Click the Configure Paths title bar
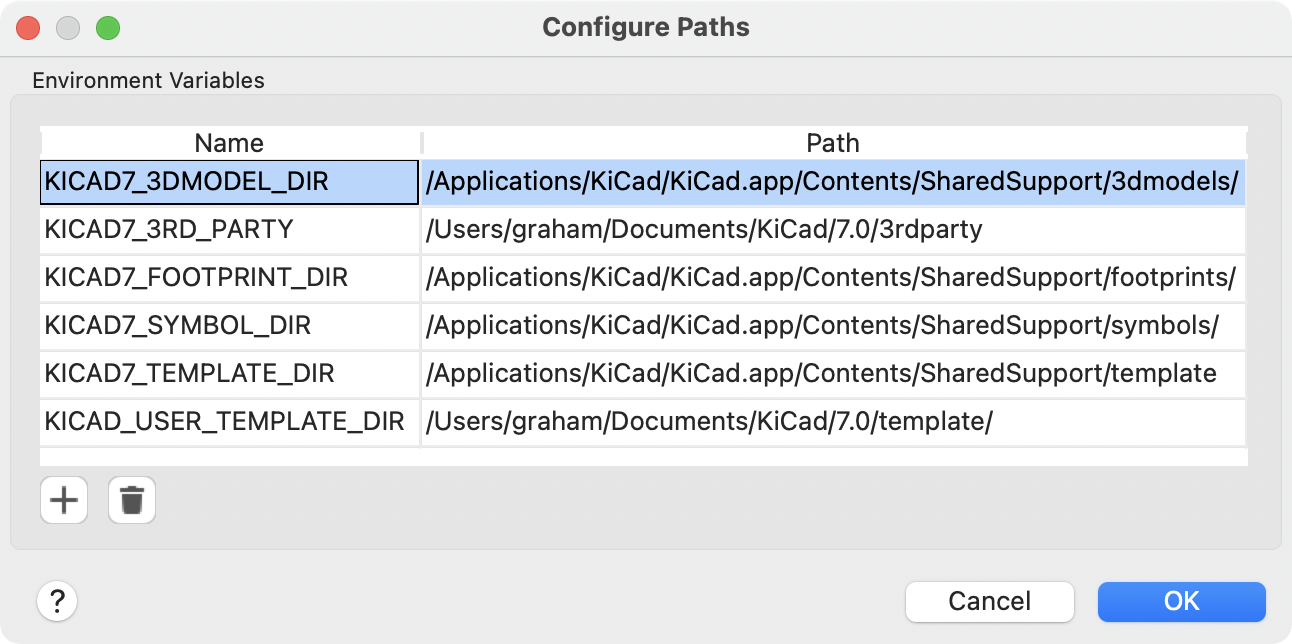Viewport: 1292px width, 644px height. pos(646,27)
